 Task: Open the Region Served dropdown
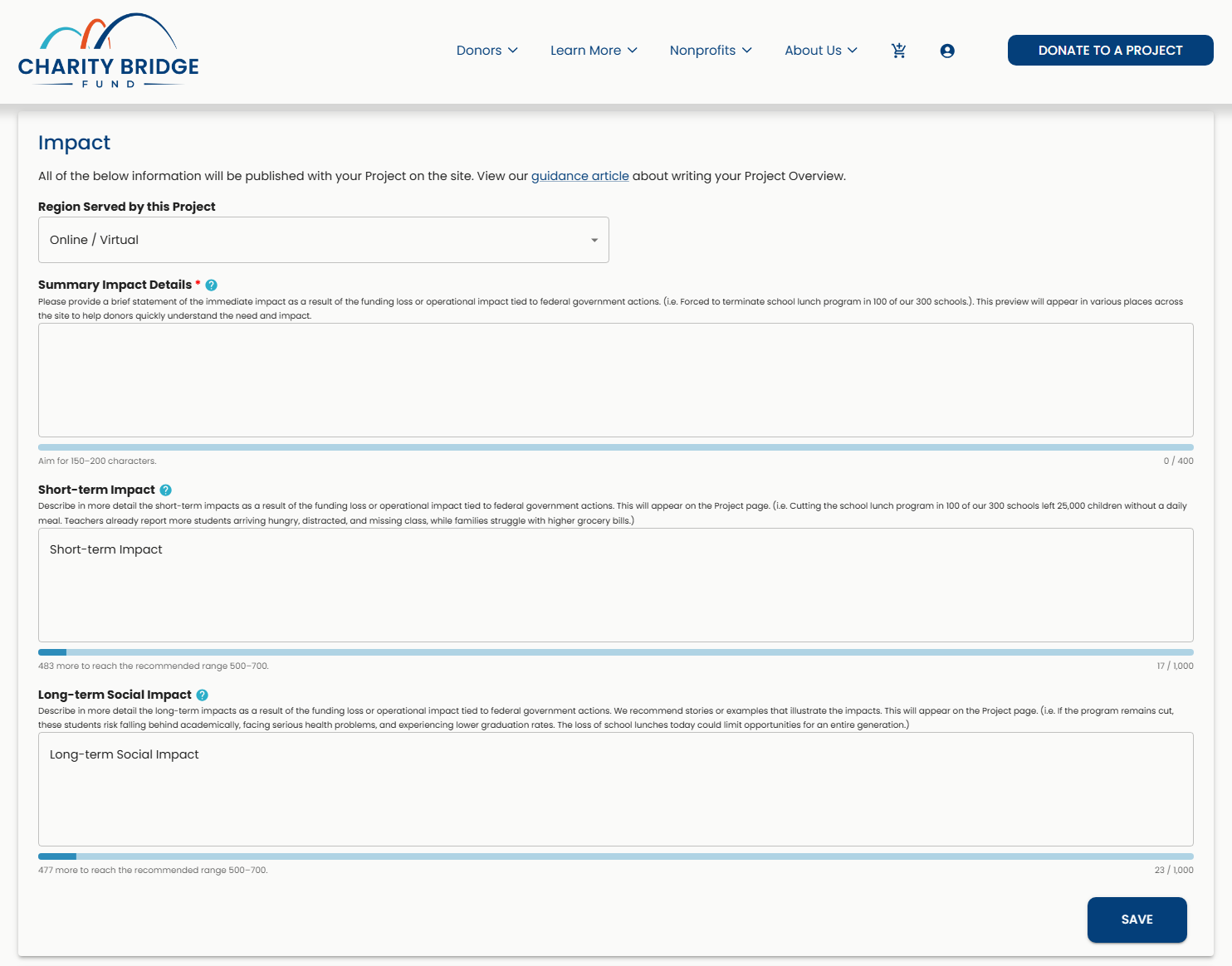pyautogui.click(x=324, y=240)
